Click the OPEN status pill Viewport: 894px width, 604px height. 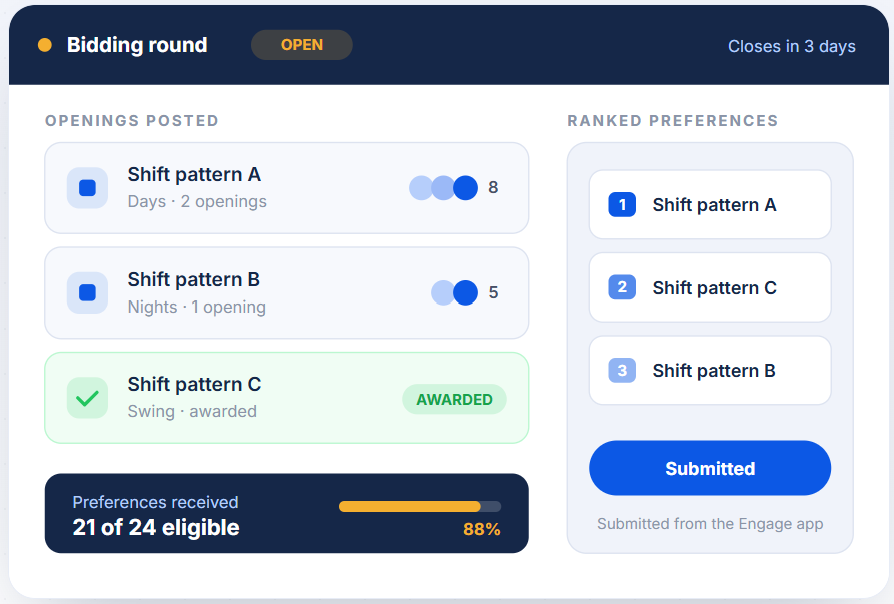302,45
